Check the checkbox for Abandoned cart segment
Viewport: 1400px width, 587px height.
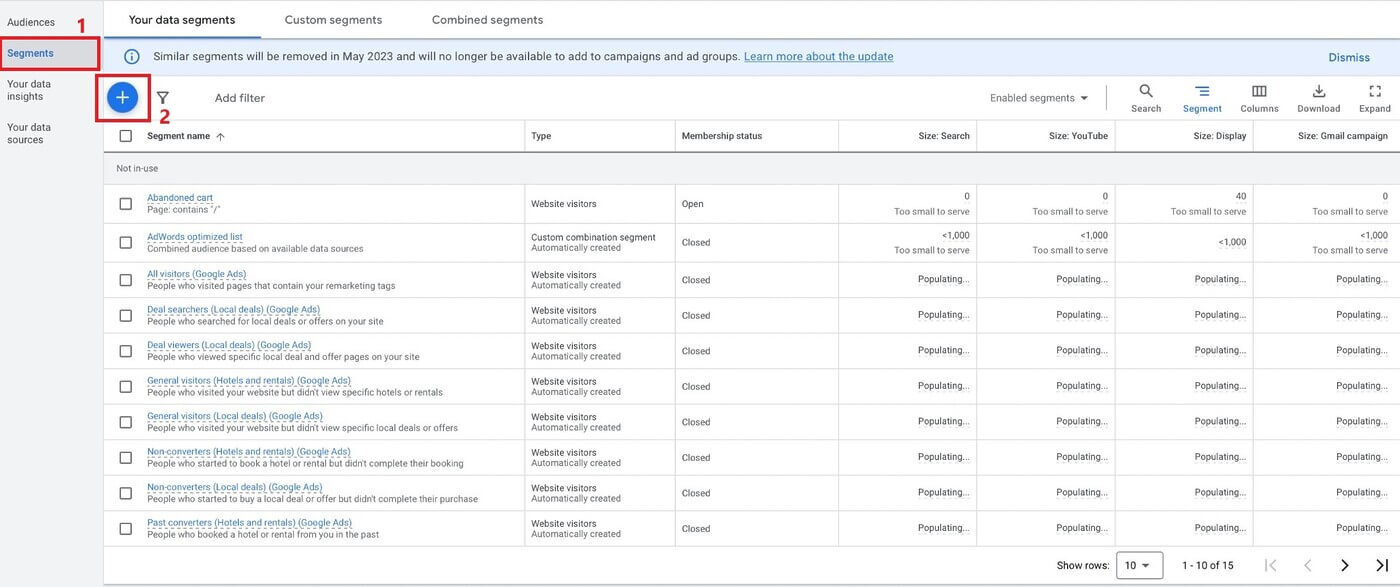[x=125, y=203]
